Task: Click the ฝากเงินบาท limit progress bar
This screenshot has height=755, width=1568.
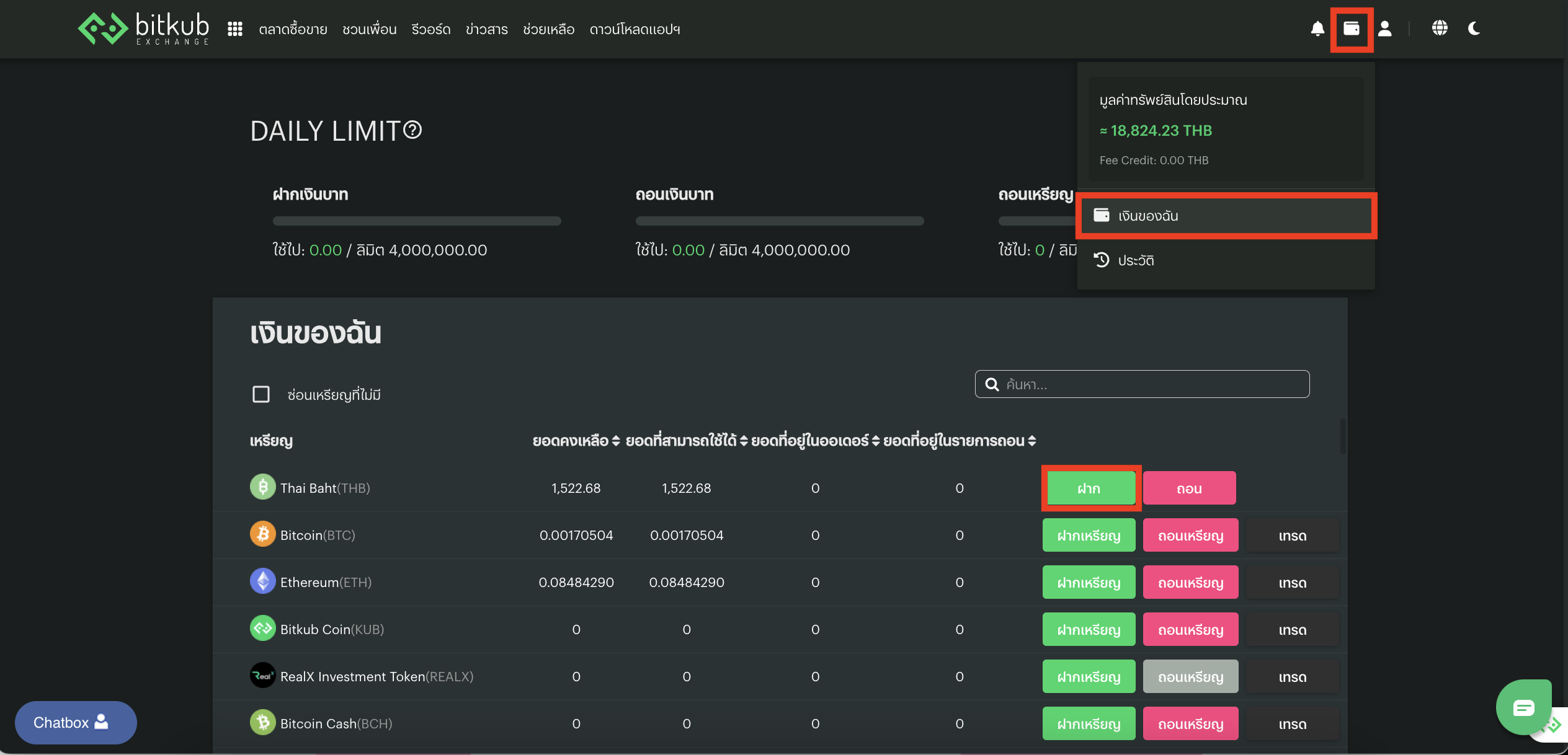Action: (417, 221)
